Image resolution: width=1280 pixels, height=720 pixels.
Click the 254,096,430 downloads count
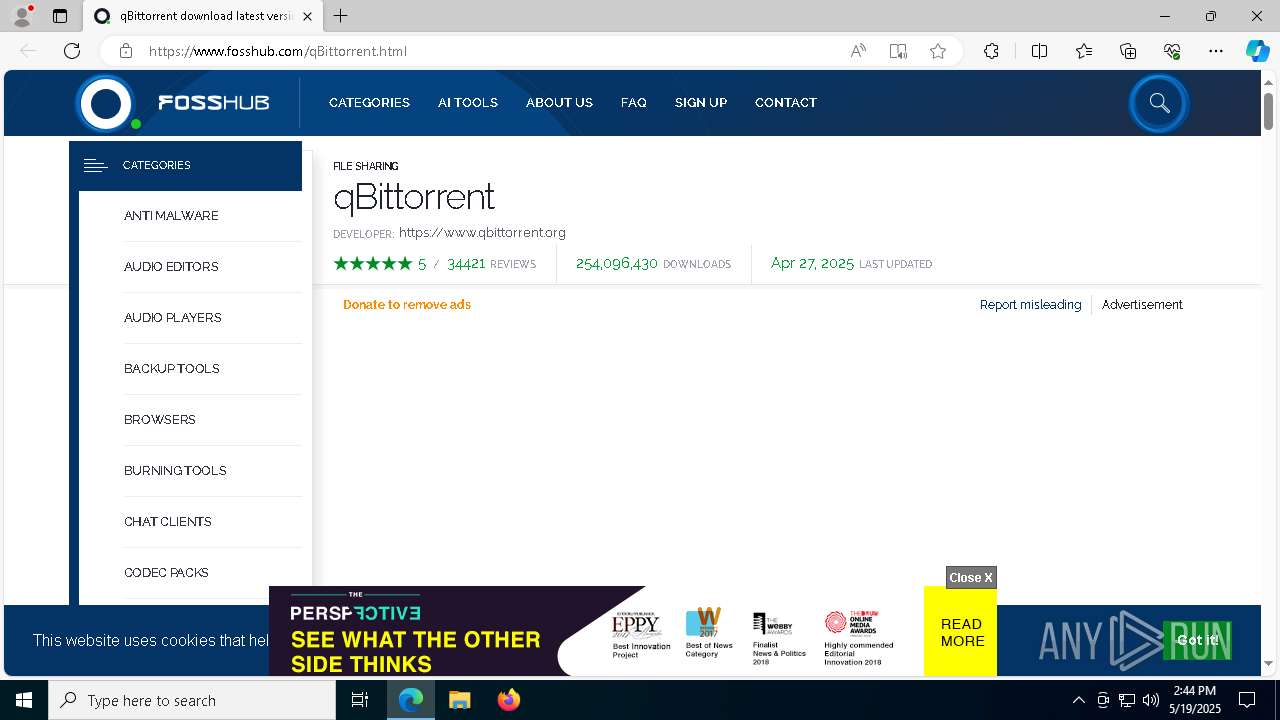(617, 264)
